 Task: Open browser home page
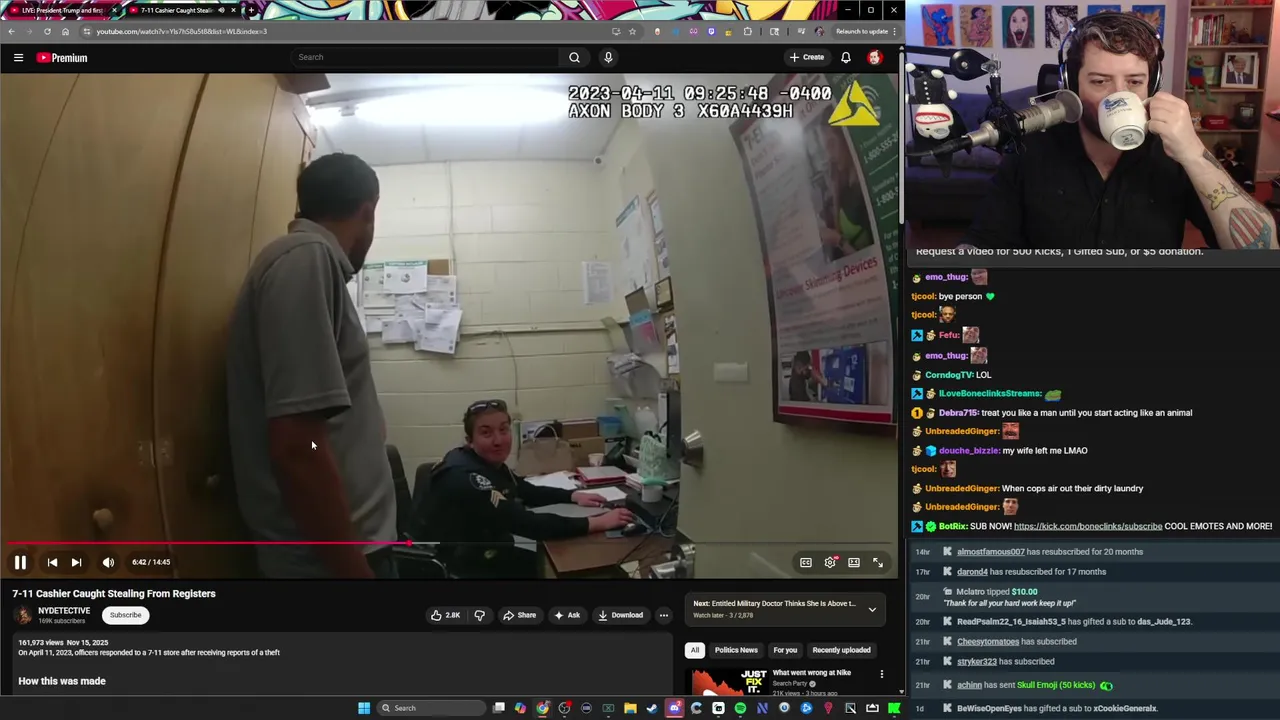coord(65,31)
